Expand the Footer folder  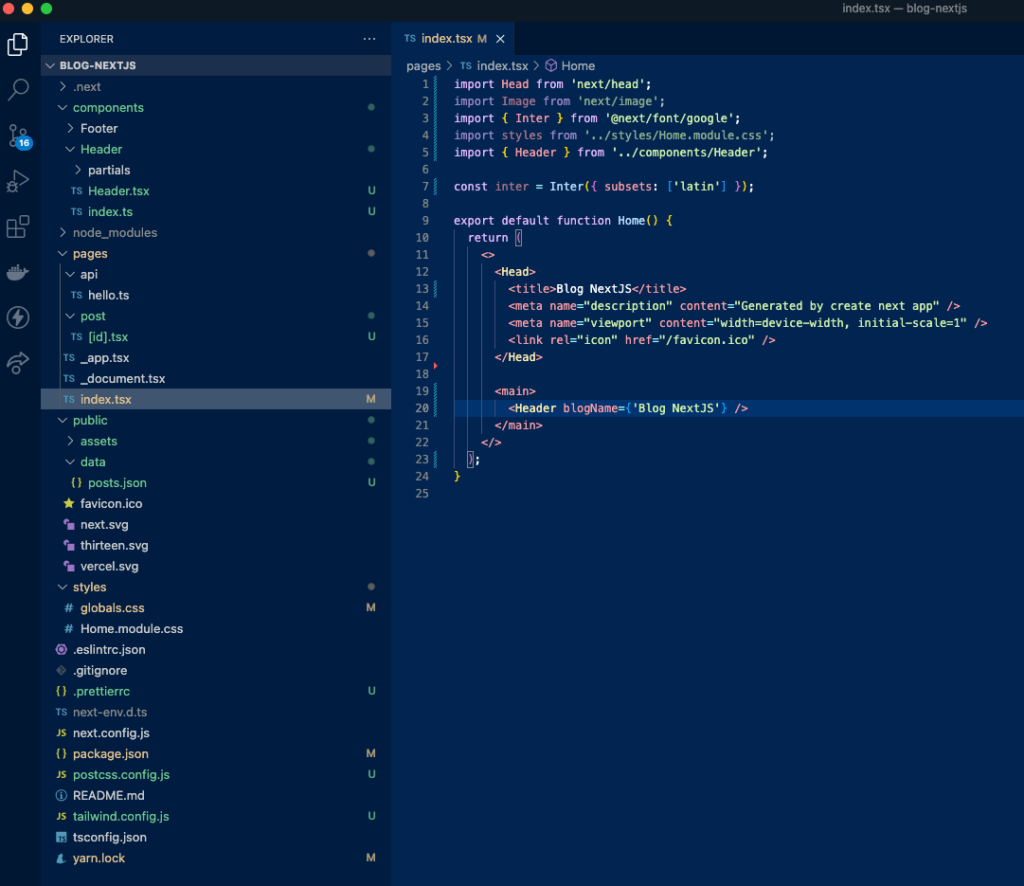click(98, 128)
